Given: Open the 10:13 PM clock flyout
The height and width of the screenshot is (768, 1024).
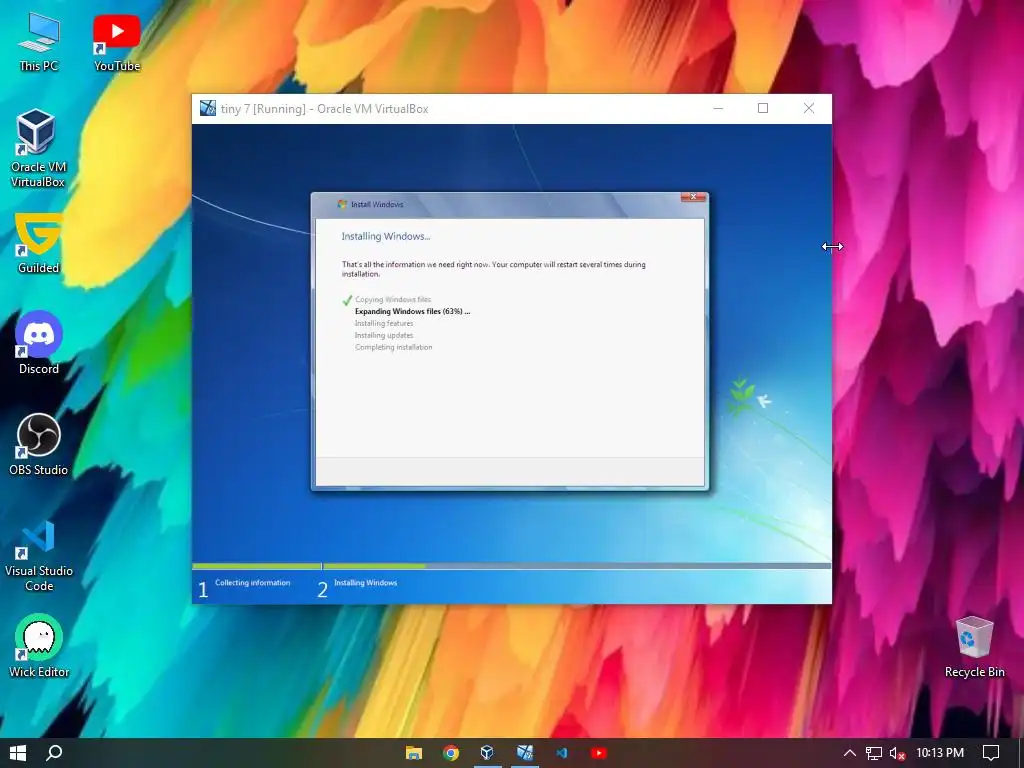Looking at the screenshot, I should pos(940,753).
